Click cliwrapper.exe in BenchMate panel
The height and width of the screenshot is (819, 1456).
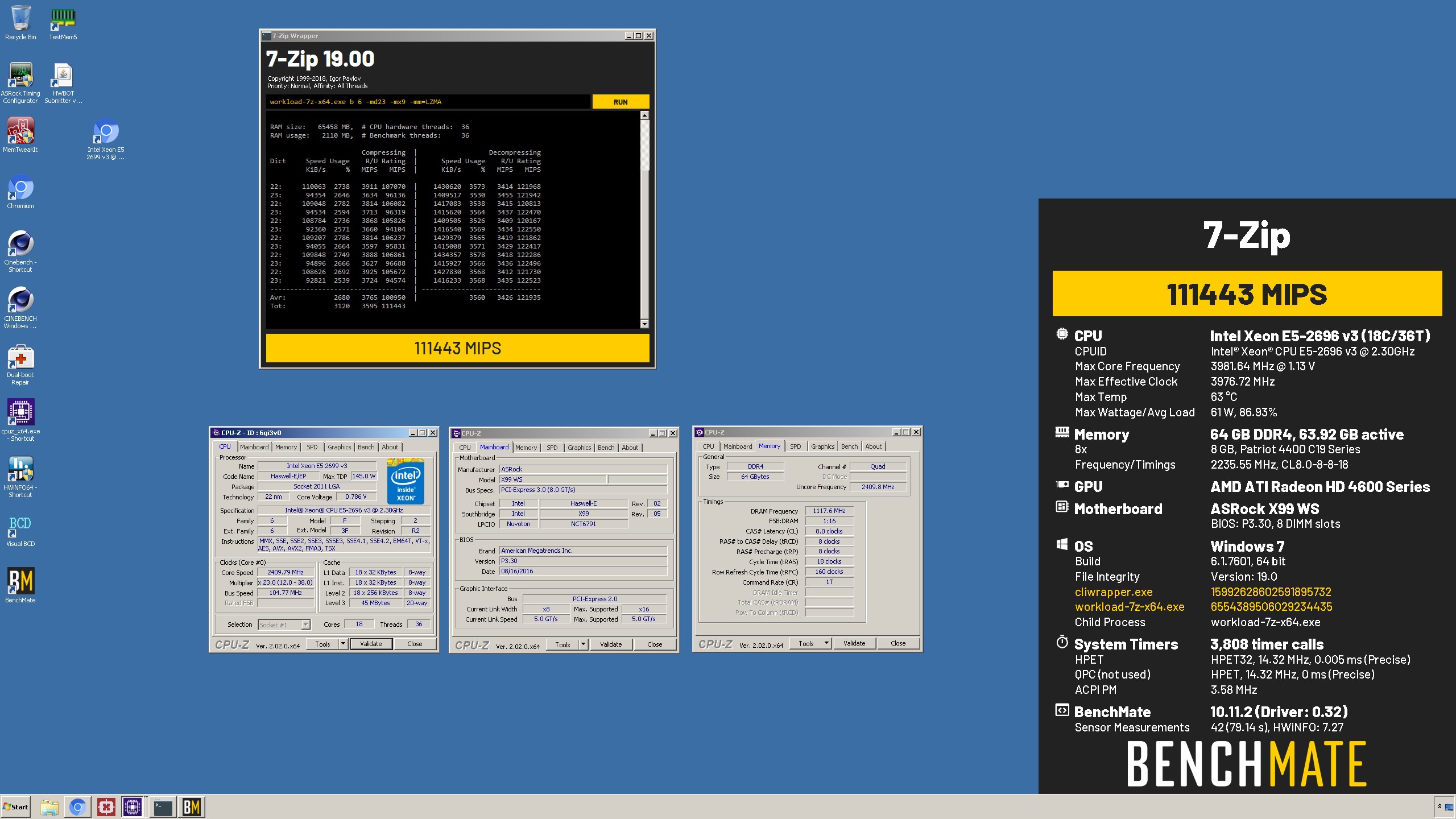(1114, 592)
